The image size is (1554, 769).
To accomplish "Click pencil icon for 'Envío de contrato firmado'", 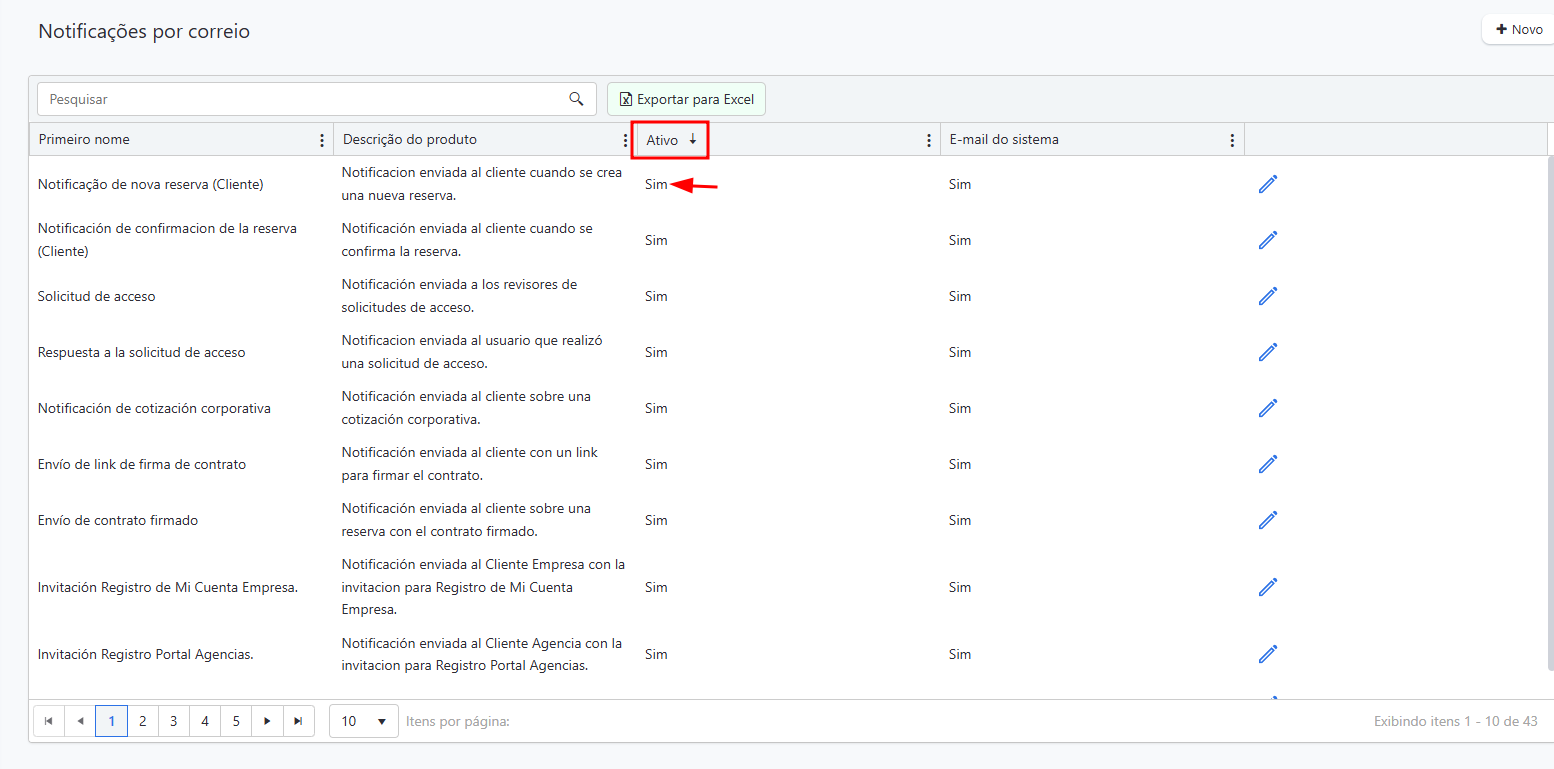I will [x=1268, y=520].
